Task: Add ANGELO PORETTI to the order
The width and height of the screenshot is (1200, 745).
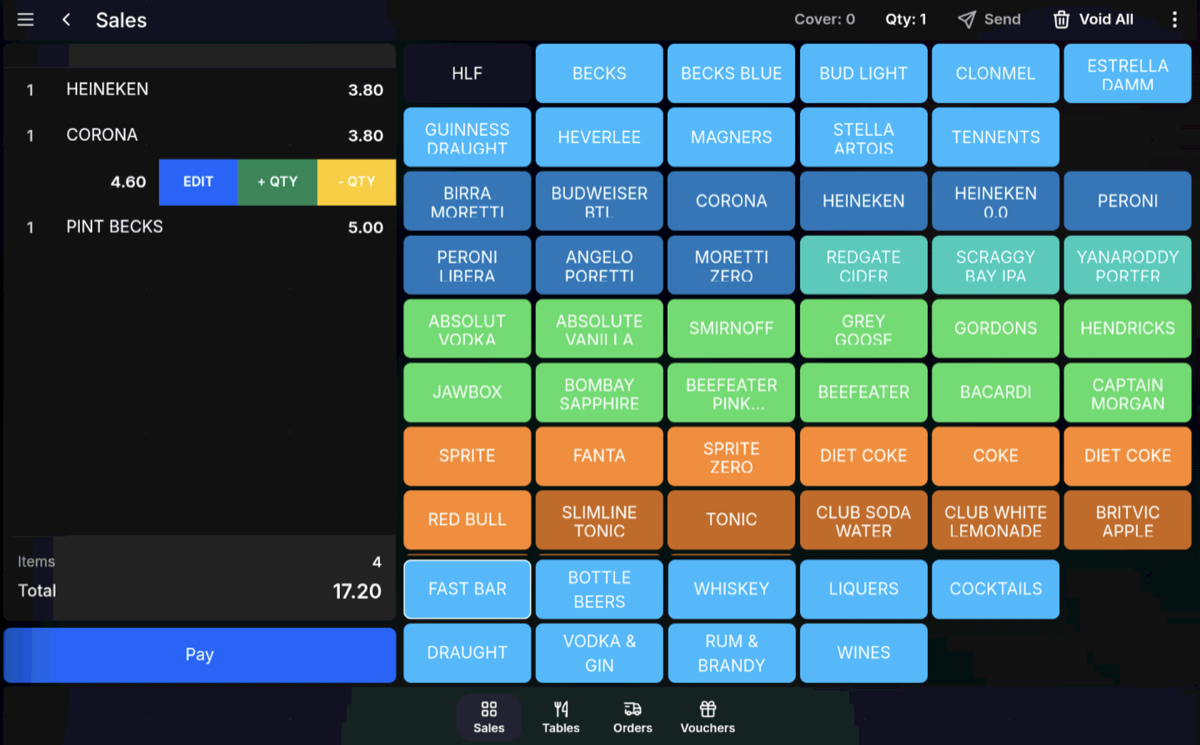Action: click(599, 265)
